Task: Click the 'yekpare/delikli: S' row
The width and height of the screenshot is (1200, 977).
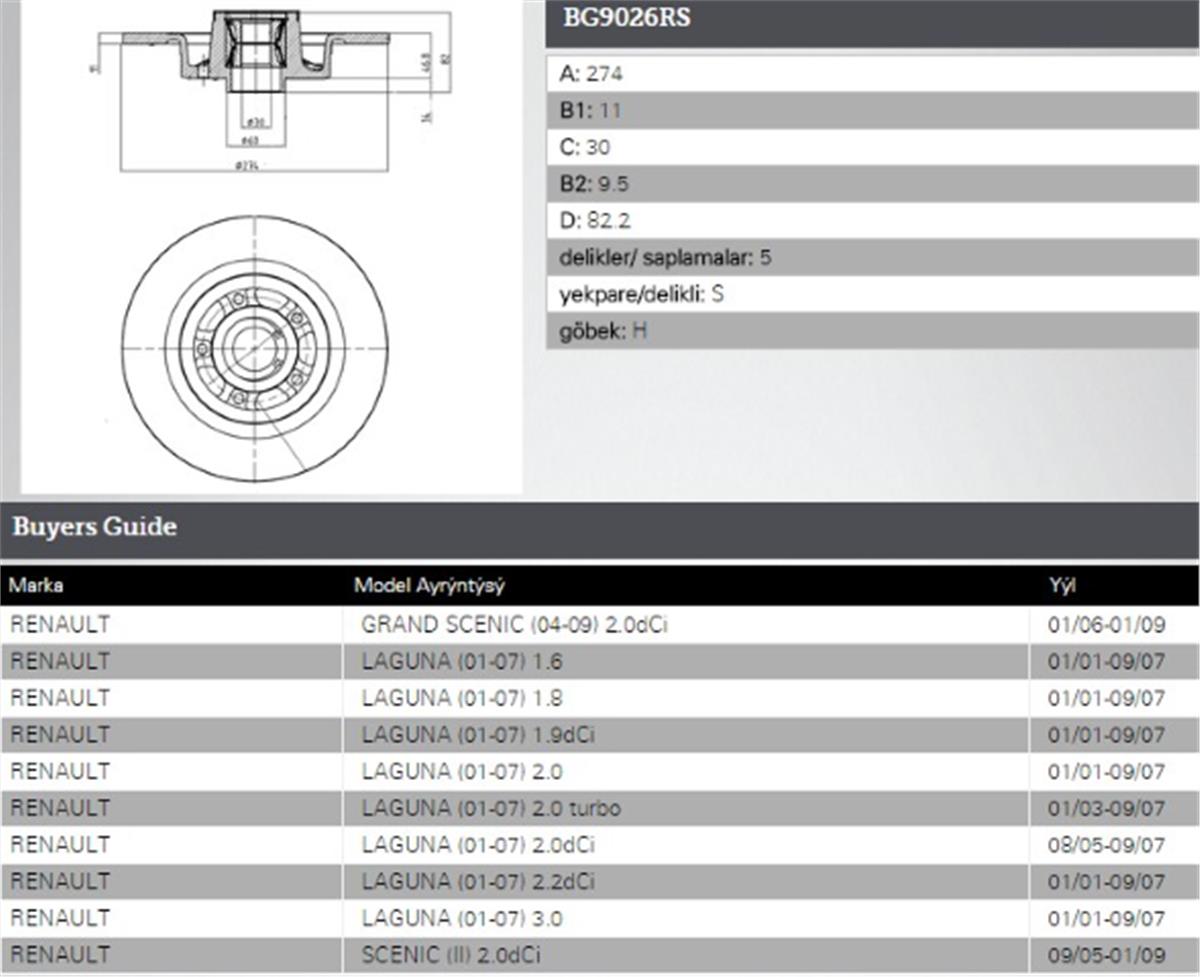Action: (x=872, y=294)
